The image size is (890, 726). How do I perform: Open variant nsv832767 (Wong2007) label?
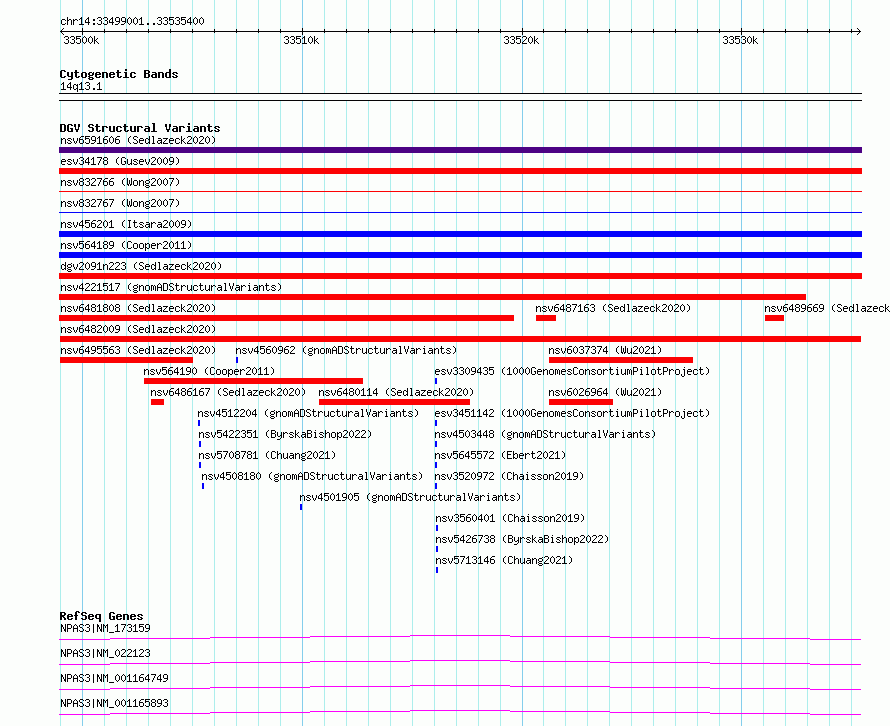[120, 203]
